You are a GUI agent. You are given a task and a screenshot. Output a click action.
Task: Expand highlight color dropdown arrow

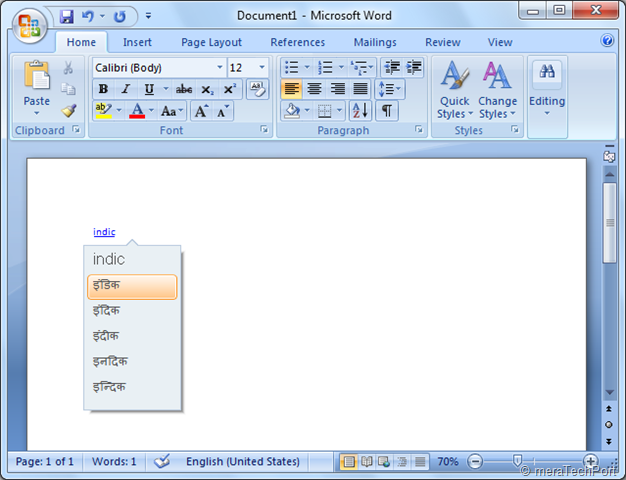(119, 111)
